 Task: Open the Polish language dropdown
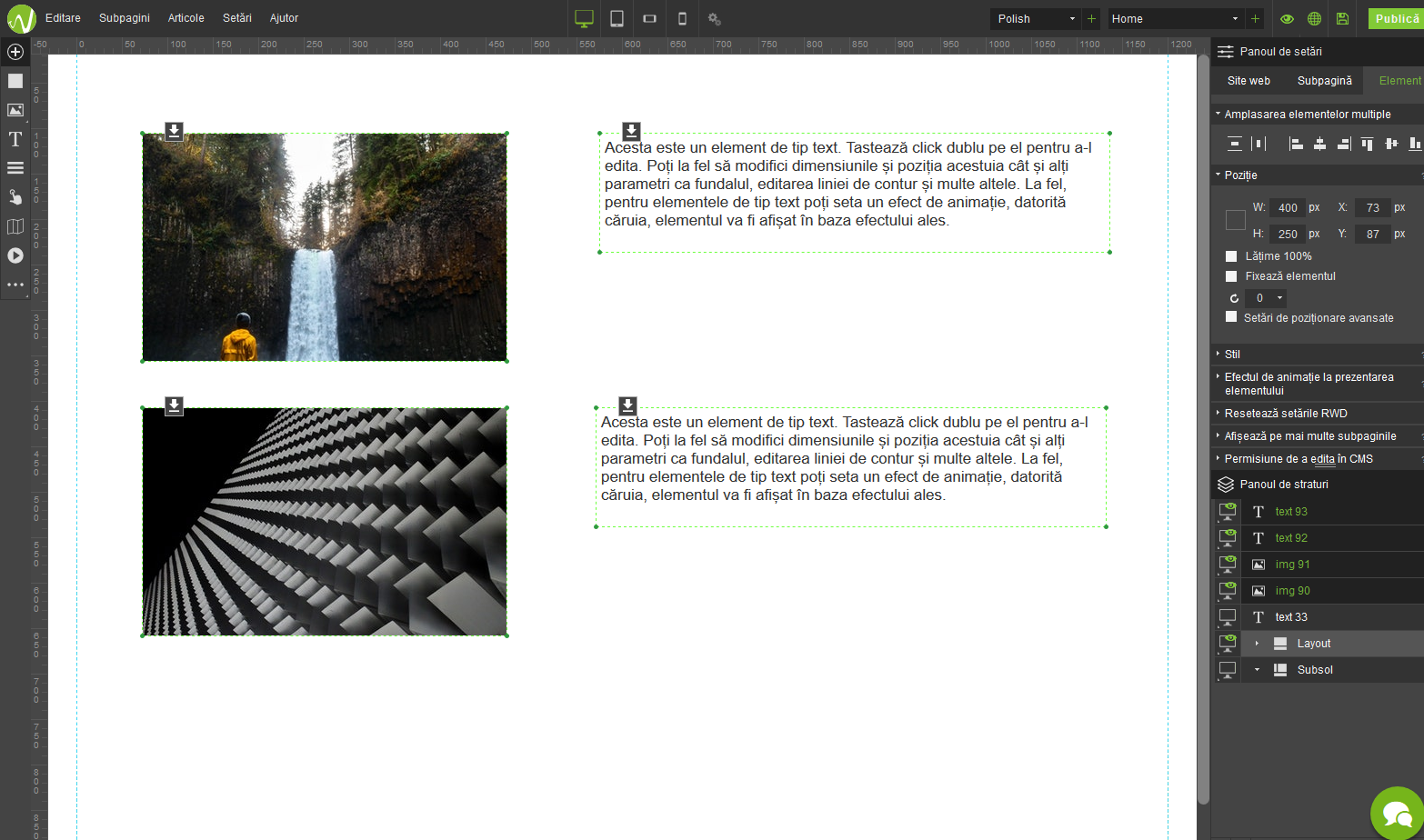[1035, 18]
